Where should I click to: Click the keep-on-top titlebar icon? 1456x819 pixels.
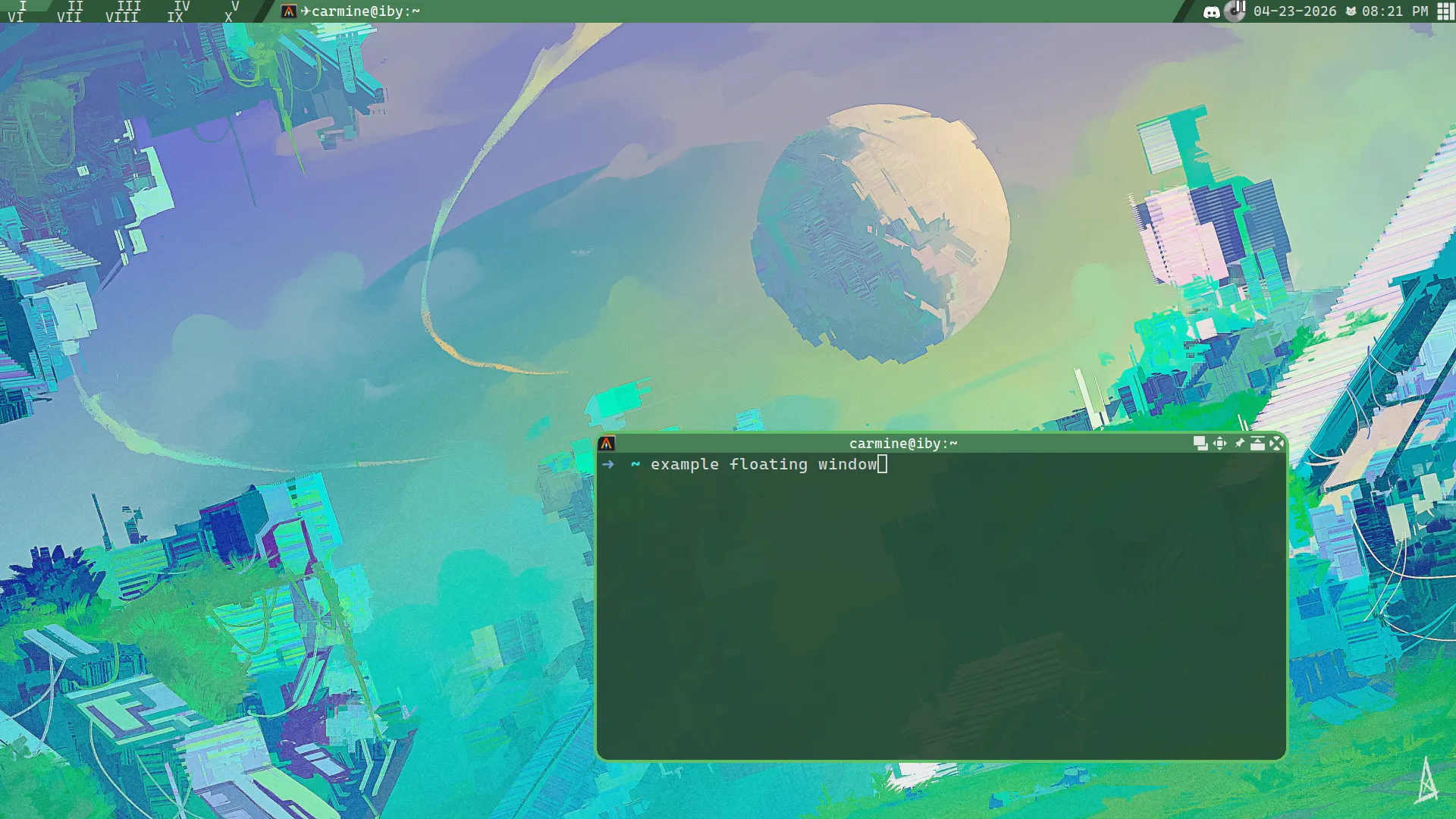click(x=1257, y=444)
